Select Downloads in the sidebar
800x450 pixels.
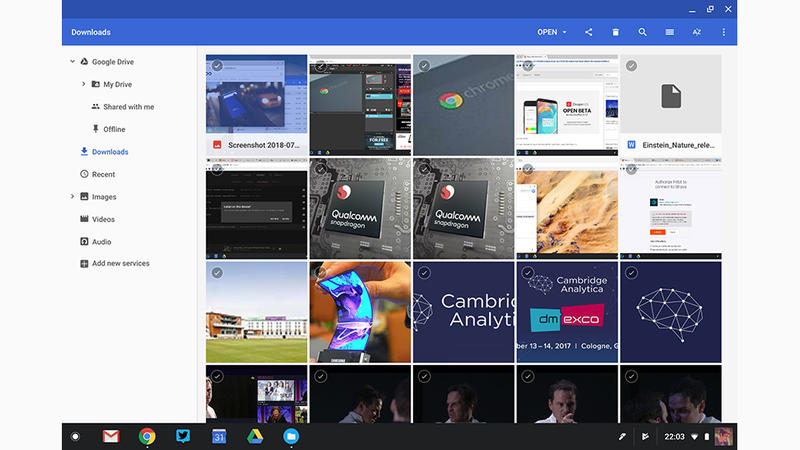click(110, 152)
